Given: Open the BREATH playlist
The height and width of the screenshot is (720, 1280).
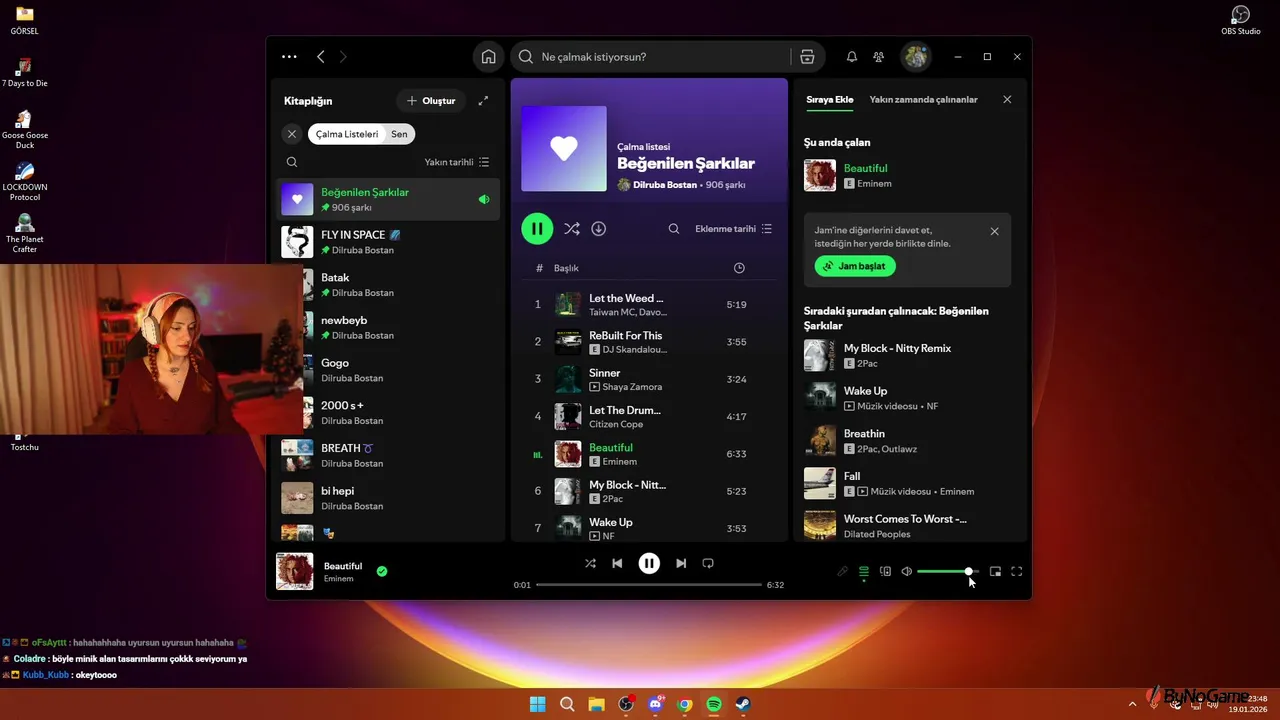Looking at the screenshot, I should point(388,455).
